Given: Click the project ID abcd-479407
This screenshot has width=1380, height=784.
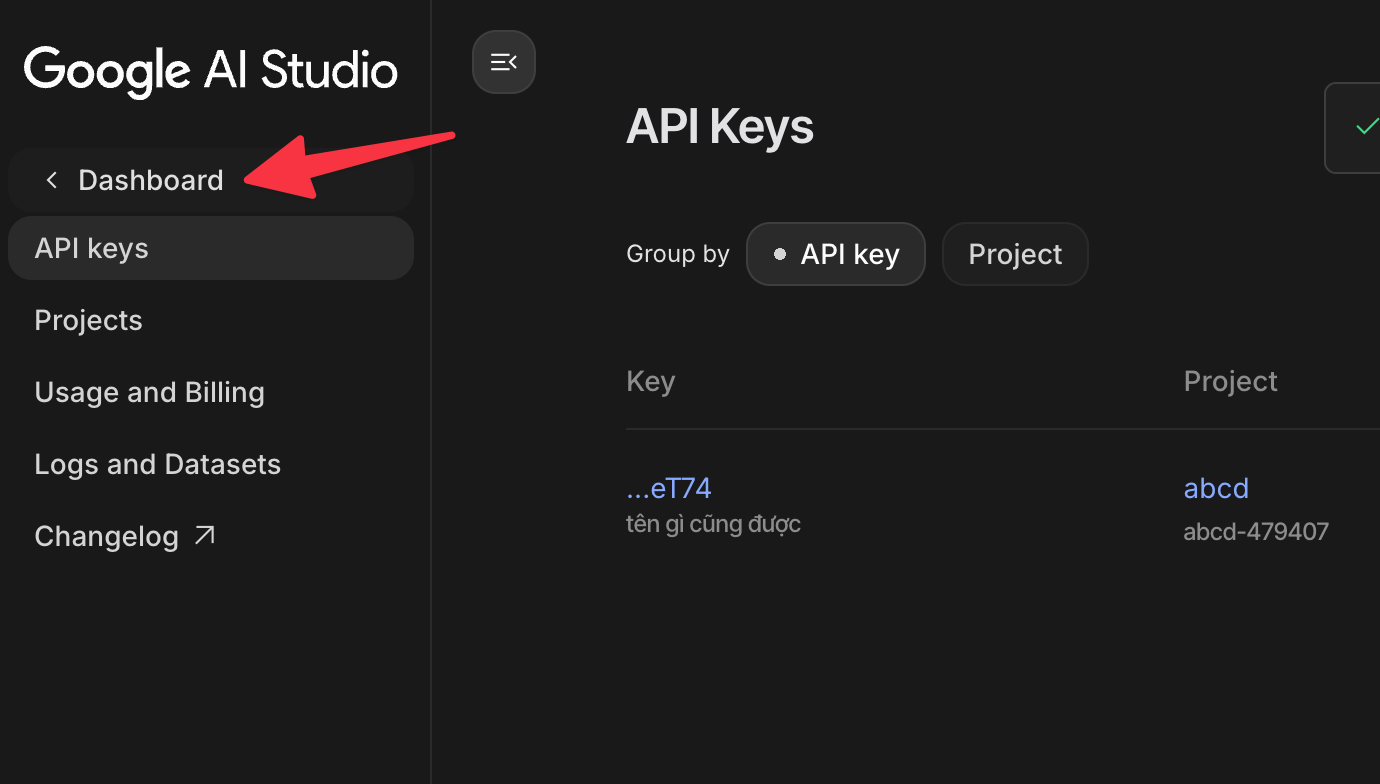Looking at the screenshot, I should tap(1256, 531).
